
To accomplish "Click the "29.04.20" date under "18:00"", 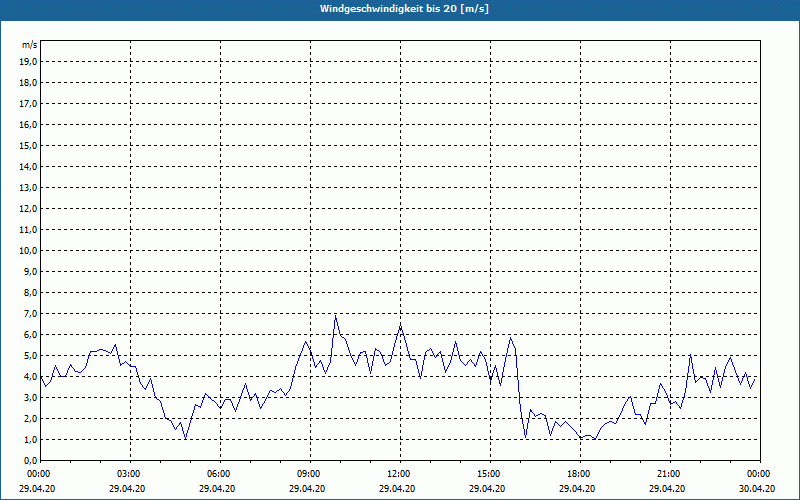I will pyautogui.click(x=577, y=489).
